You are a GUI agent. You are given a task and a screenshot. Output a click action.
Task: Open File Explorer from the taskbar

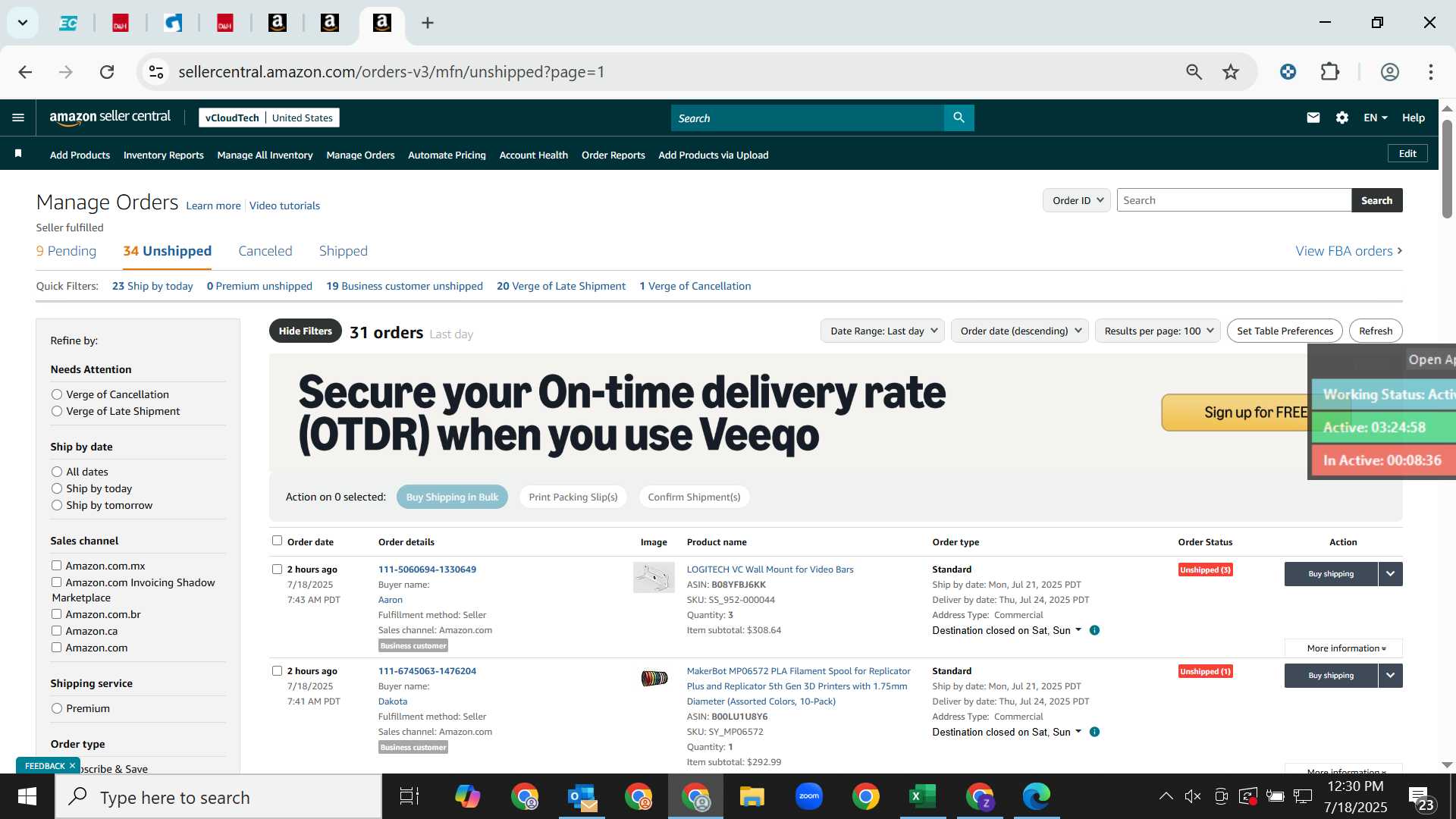coord(752,797)
